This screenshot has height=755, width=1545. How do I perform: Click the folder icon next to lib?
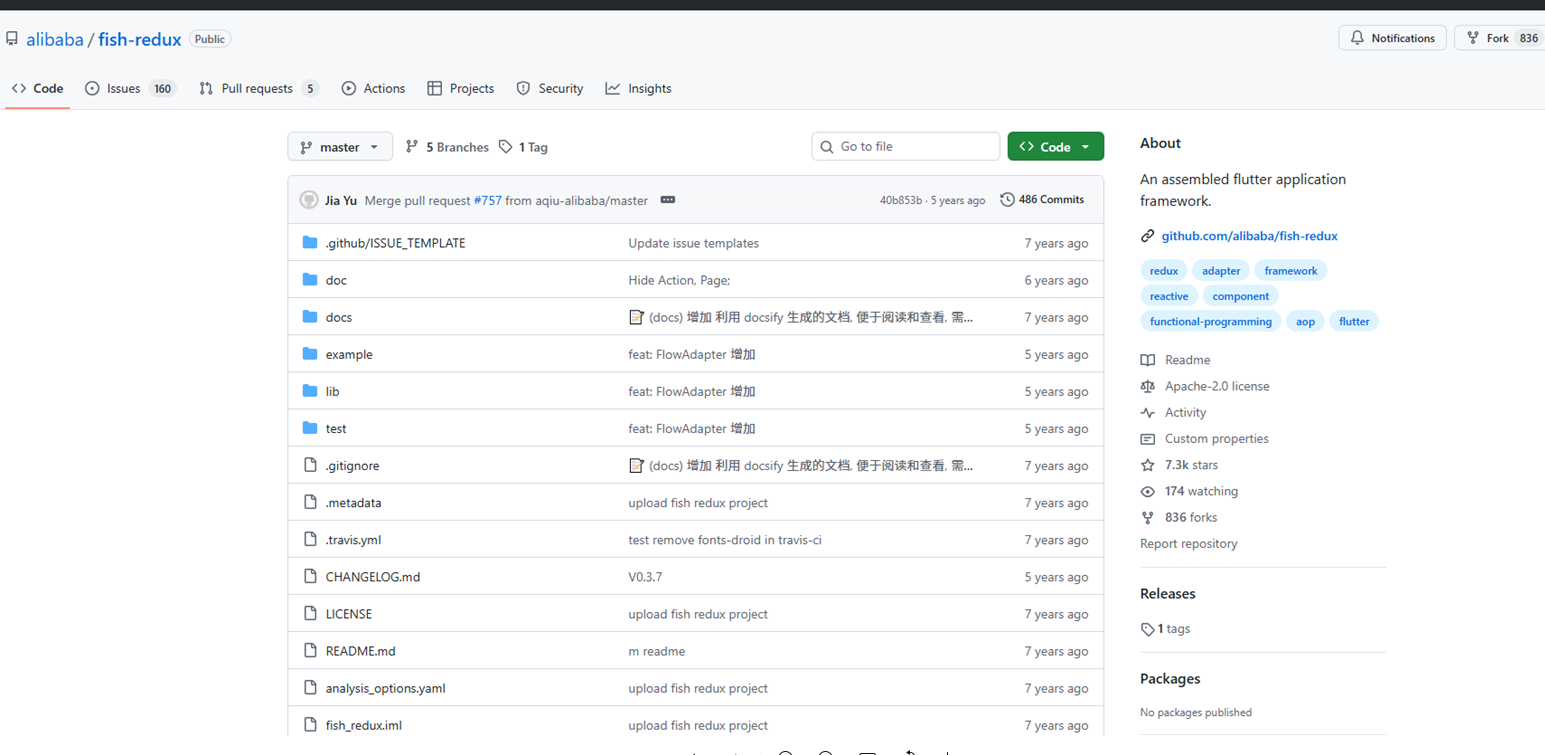click(310, 391)
